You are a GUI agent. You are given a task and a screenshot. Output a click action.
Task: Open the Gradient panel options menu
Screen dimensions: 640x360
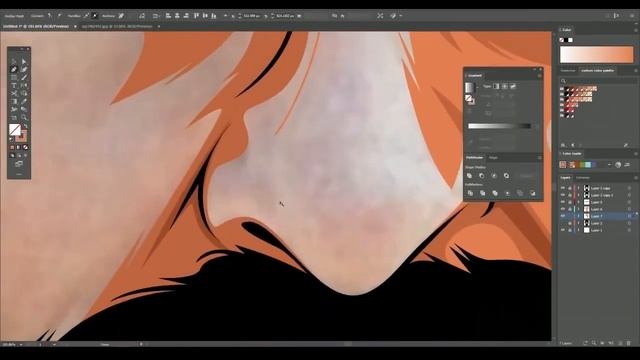point(539,76)
